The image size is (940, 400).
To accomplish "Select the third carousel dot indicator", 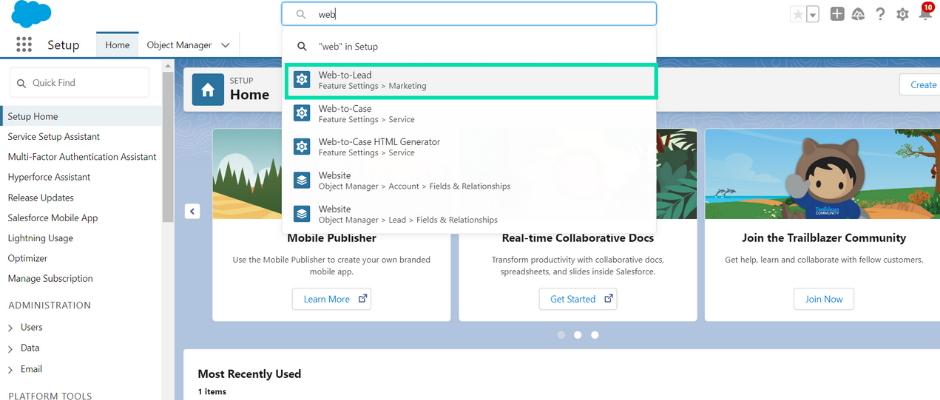I will (595, 335).
